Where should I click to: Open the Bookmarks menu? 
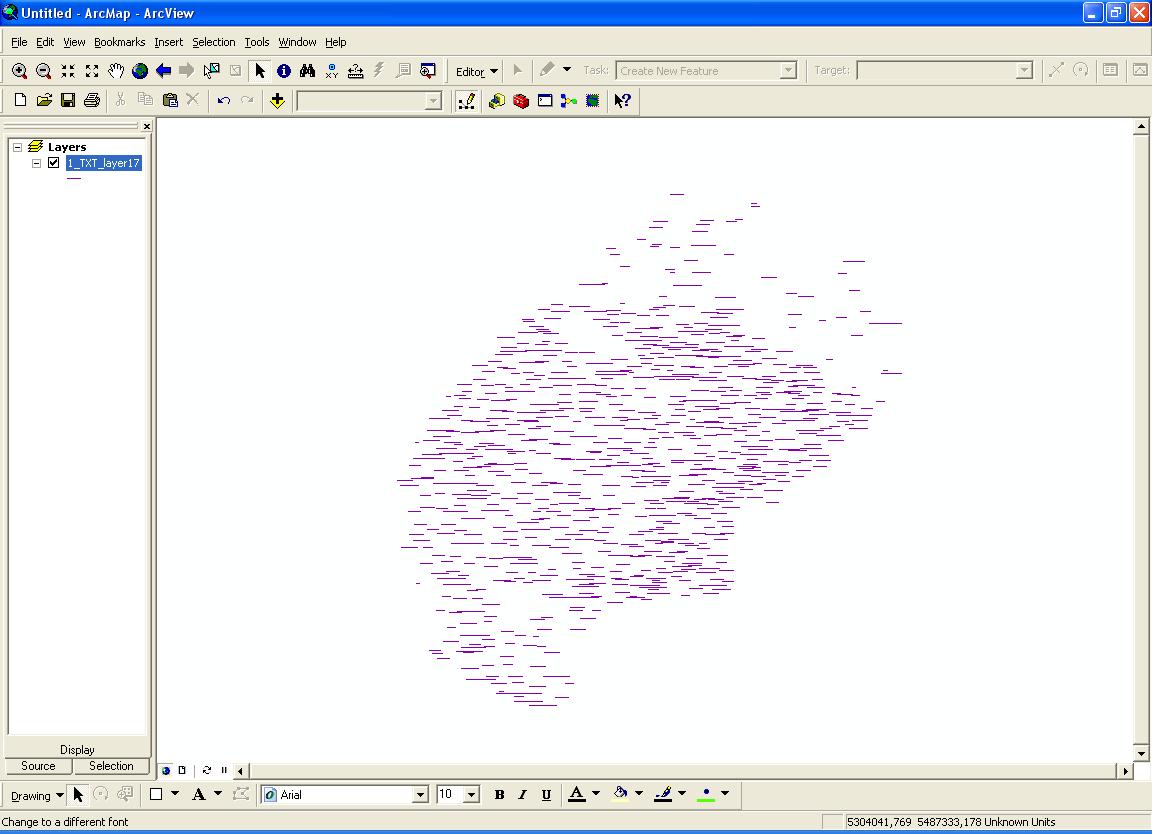point(120,42)
